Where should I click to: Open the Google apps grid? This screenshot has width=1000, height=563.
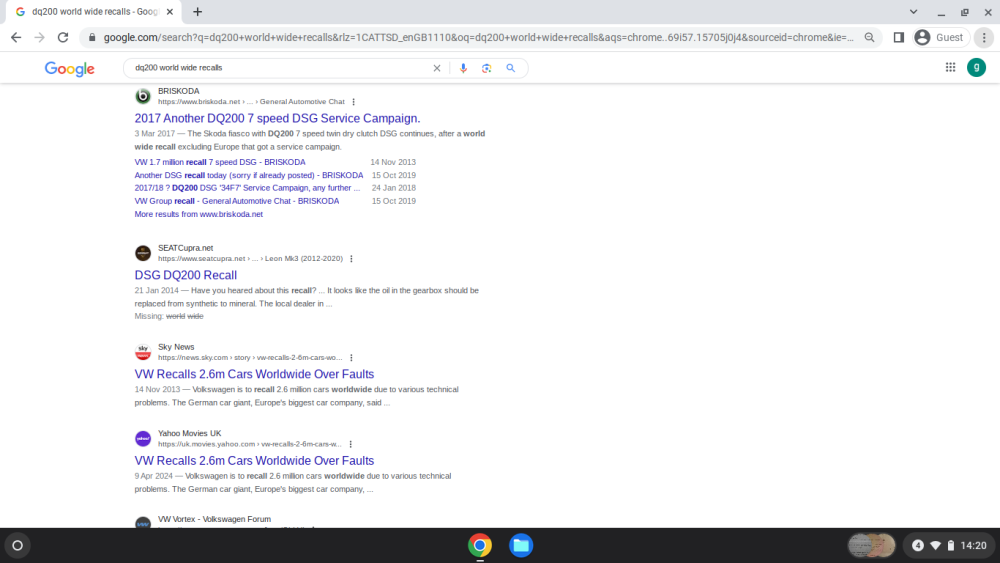(950, 67)
